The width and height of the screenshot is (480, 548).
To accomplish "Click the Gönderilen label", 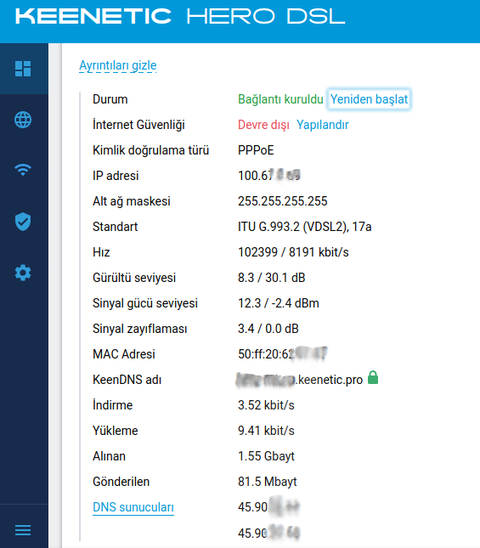I will tap(121, 482).
